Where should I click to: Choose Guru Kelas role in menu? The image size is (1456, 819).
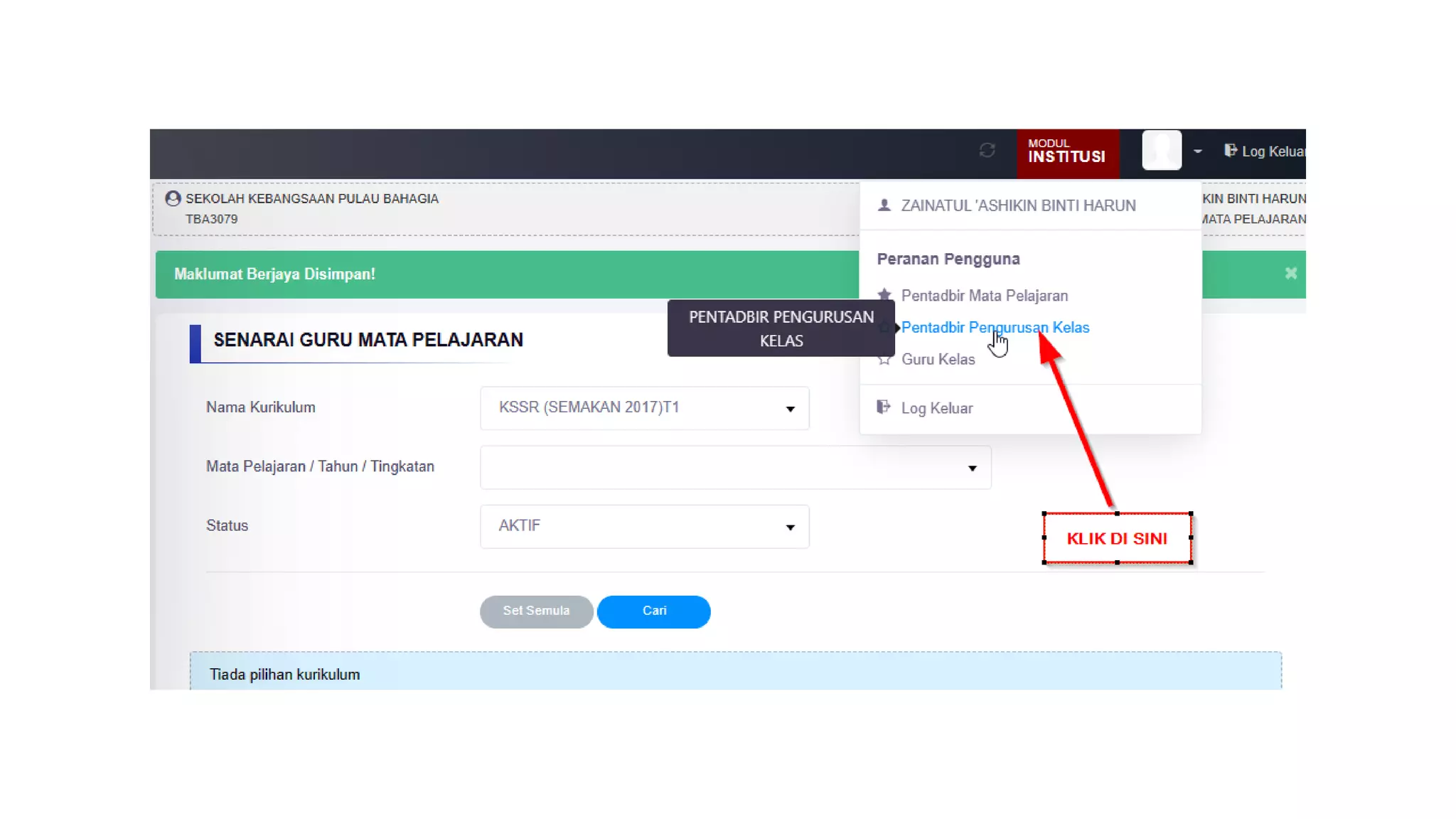(x=938, y=360)
